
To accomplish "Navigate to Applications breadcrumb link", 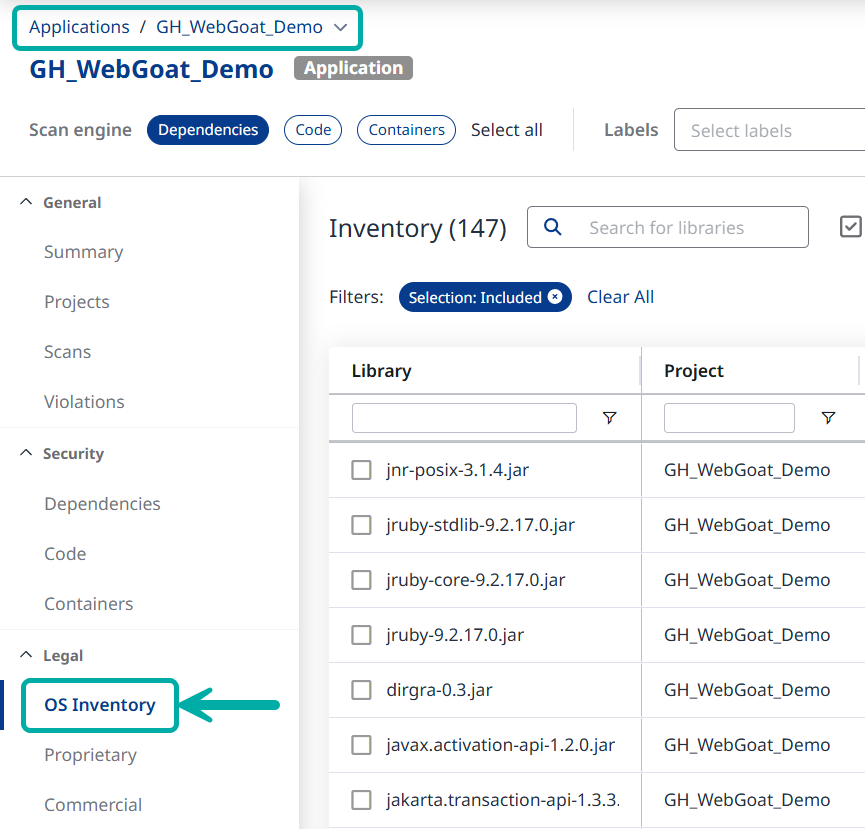I will 79,27.
